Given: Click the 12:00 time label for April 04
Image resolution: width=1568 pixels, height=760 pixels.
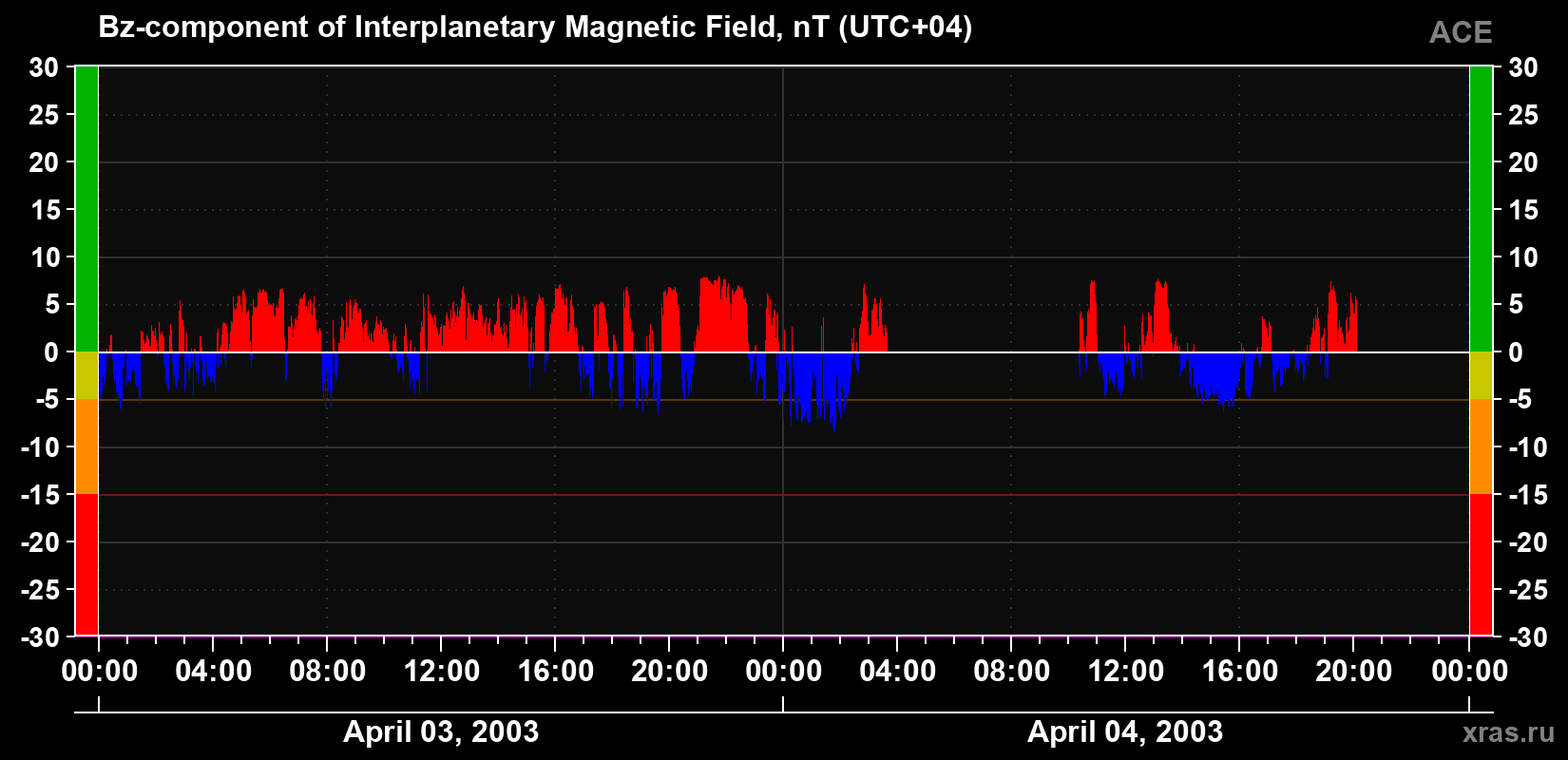Looking at the screenshot, I should click(x=1125, y=672).
